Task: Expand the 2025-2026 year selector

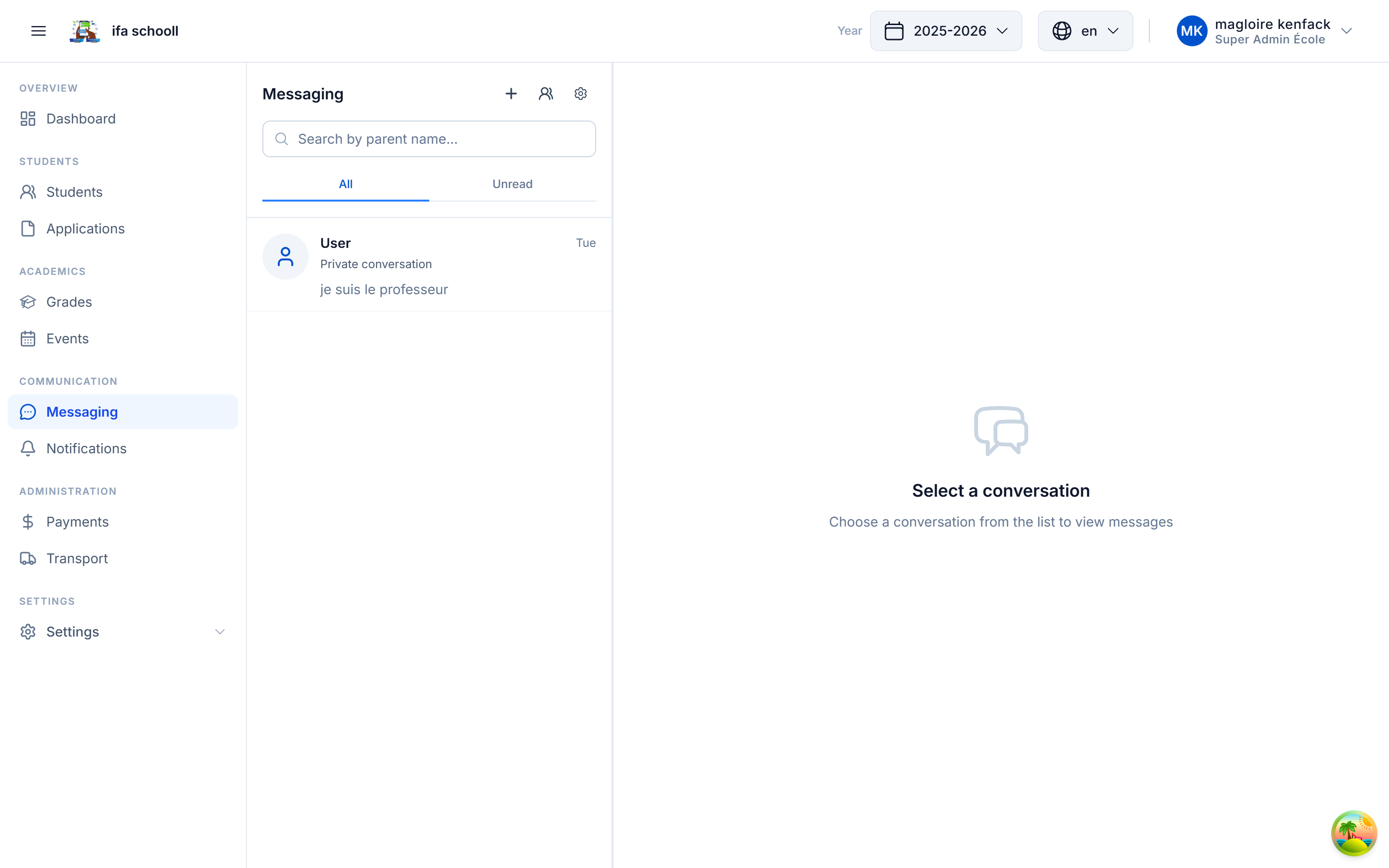Action: [x=946, y=30]
